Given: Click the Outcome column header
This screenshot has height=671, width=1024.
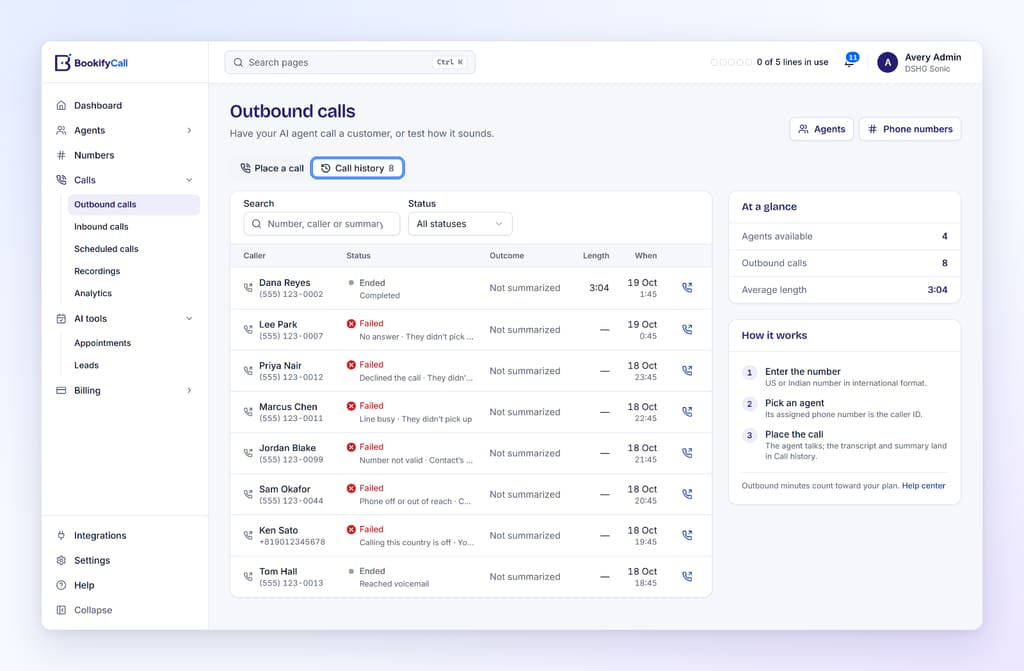Looking at the screenshot, I should 507,255.
